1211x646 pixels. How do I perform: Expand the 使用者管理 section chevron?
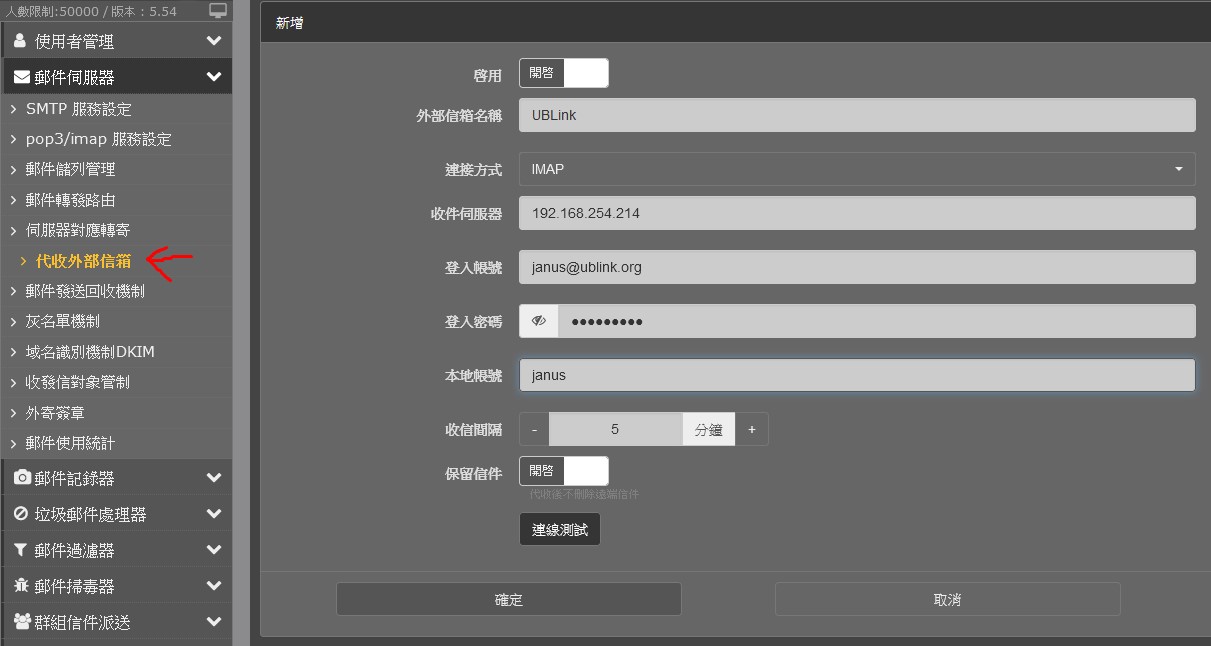[213, 41]
